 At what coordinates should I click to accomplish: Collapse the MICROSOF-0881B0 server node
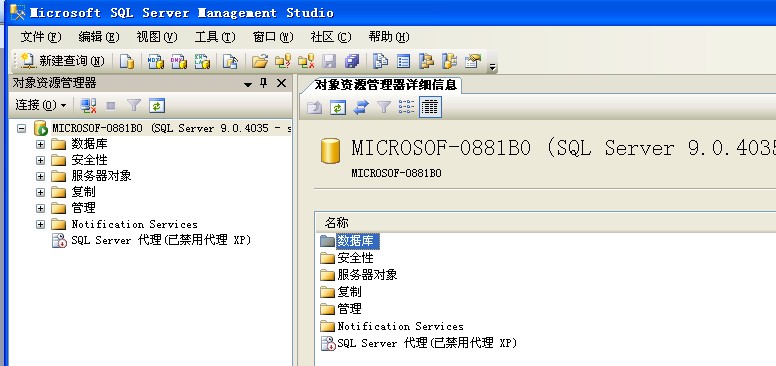[21, 129]
